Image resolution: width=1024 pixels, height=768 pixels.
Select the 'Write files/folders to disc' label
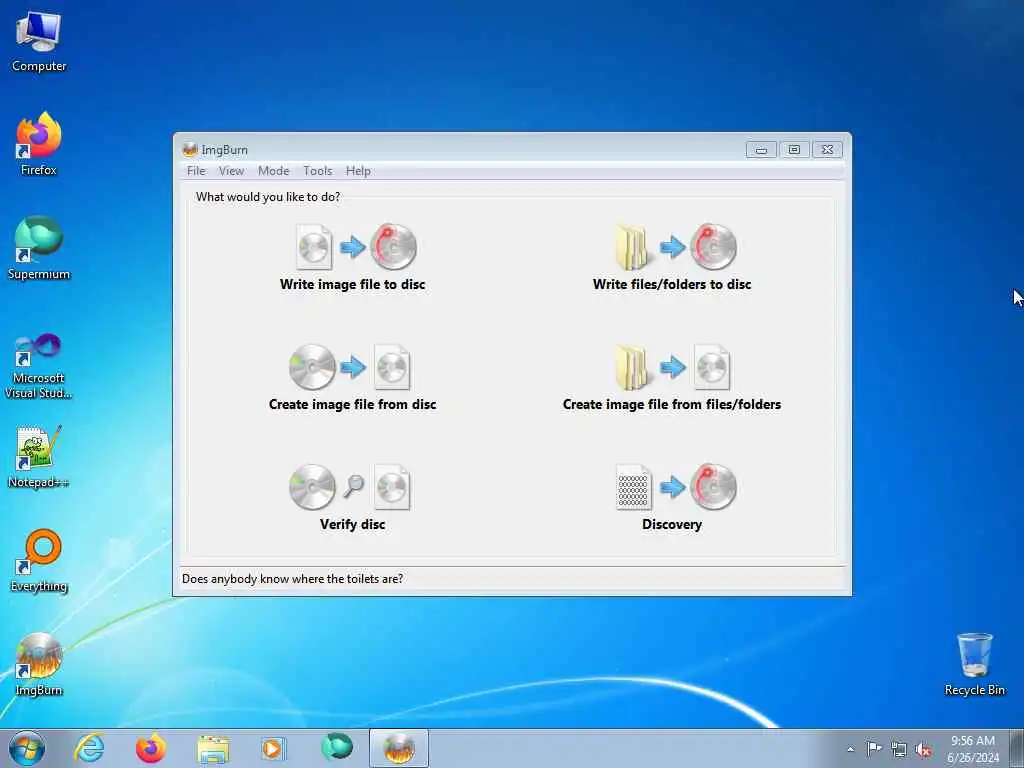tap(672, 284)
